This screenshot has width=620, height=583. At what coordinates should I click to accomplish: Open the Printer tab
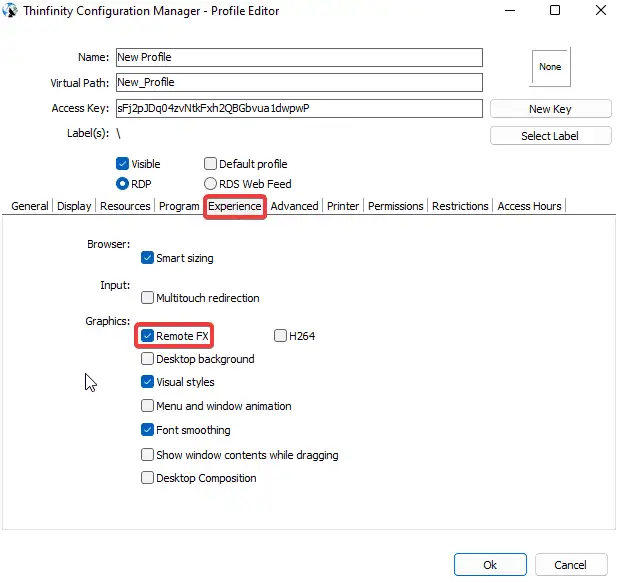tap(343, 206)
